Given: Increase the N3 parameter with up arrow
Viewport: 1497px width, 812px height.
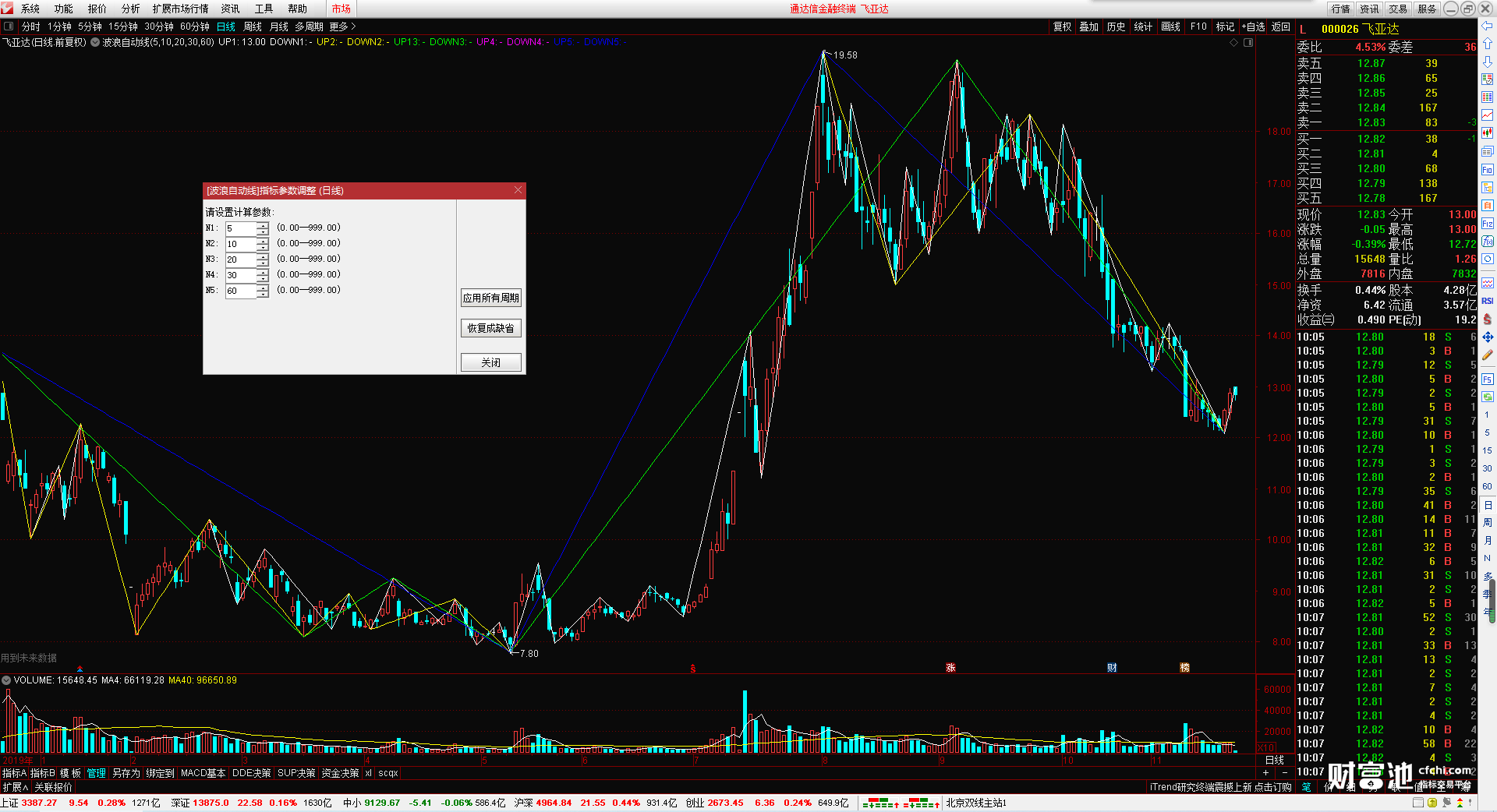Looking at the screenshot, I should (x=263, y=256).
